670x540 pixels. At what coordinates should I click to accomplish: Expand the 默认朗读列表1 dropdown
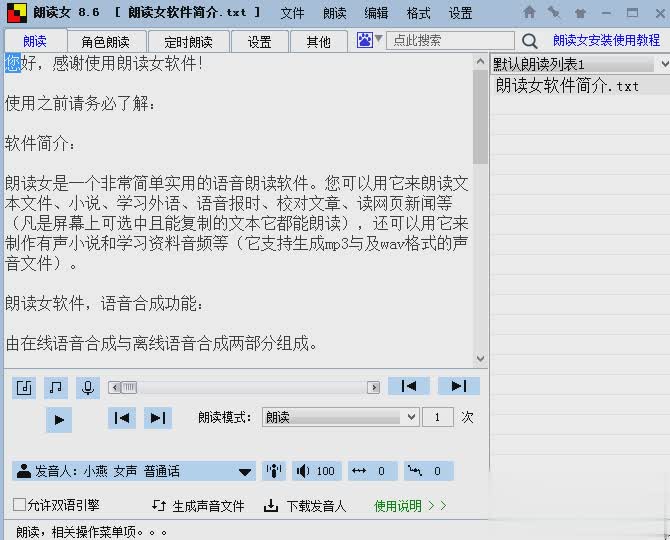(x=664, y=64)
